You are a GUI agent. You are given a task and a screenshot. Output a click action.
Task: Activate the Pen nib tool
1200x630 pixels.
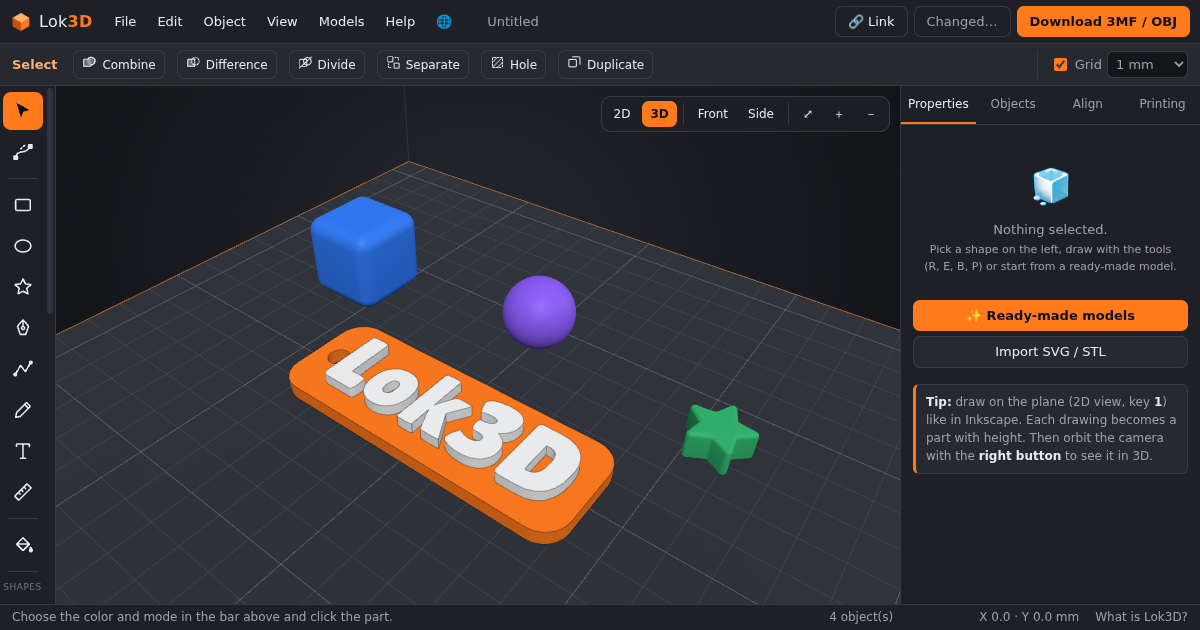[23, 328]
